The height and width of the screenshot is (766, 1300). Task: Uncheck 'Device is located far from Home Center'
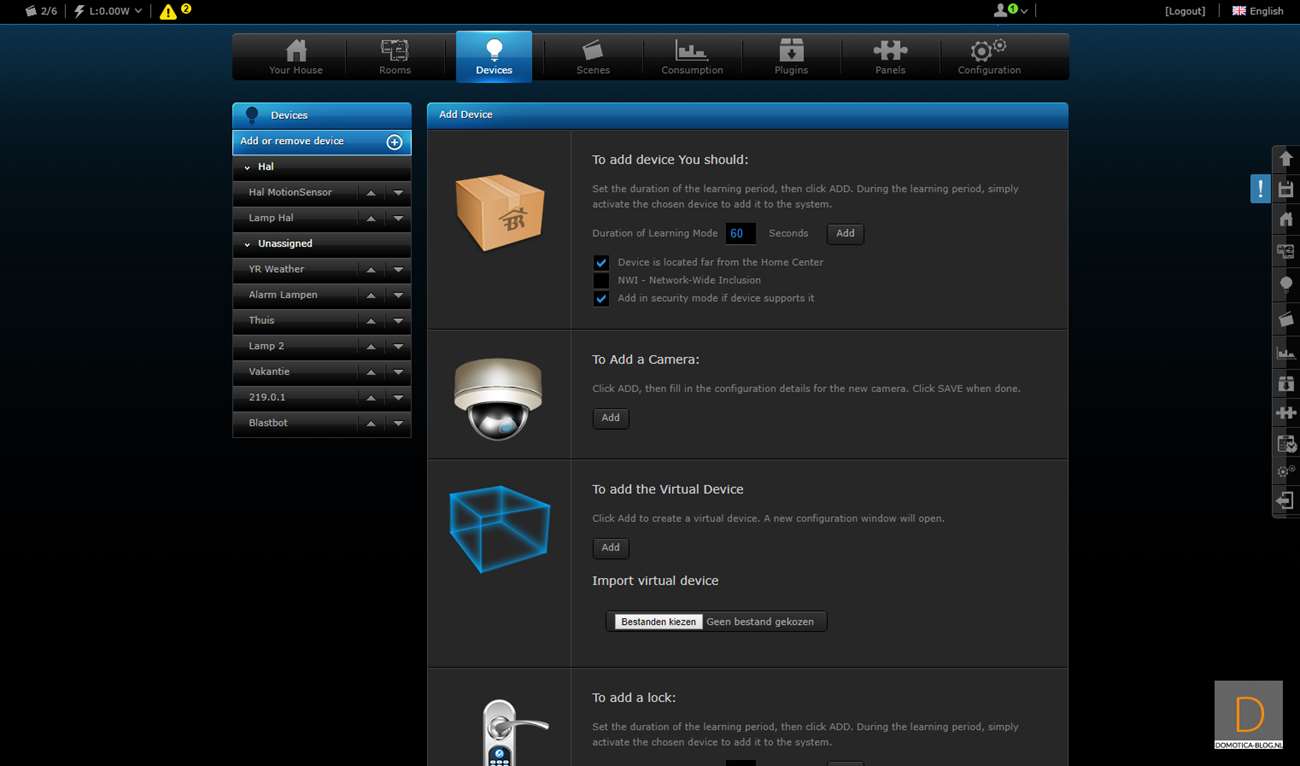click(x=601, y=263)
